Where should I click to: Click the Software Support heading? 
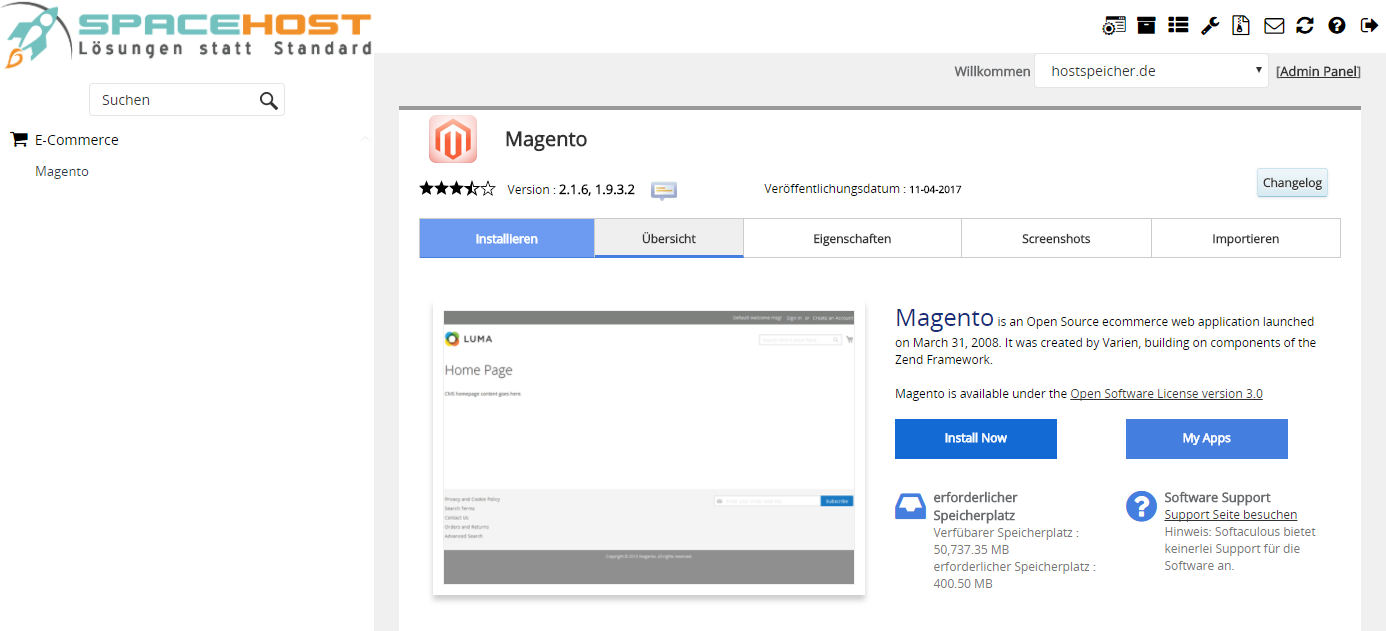click(x=1217, y=497)
